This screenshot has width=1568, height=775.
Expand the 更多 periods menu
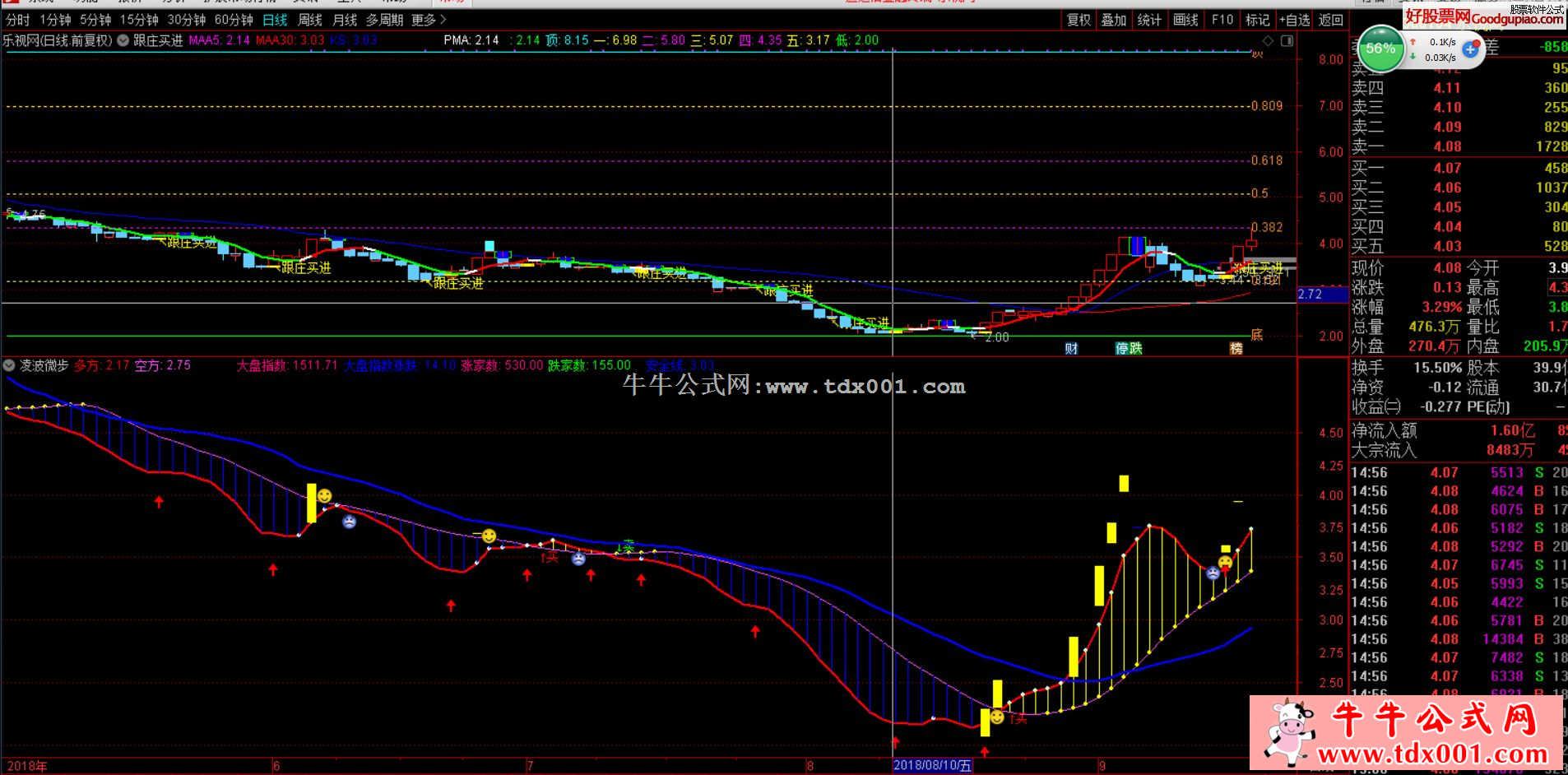[x=429, y=20]
